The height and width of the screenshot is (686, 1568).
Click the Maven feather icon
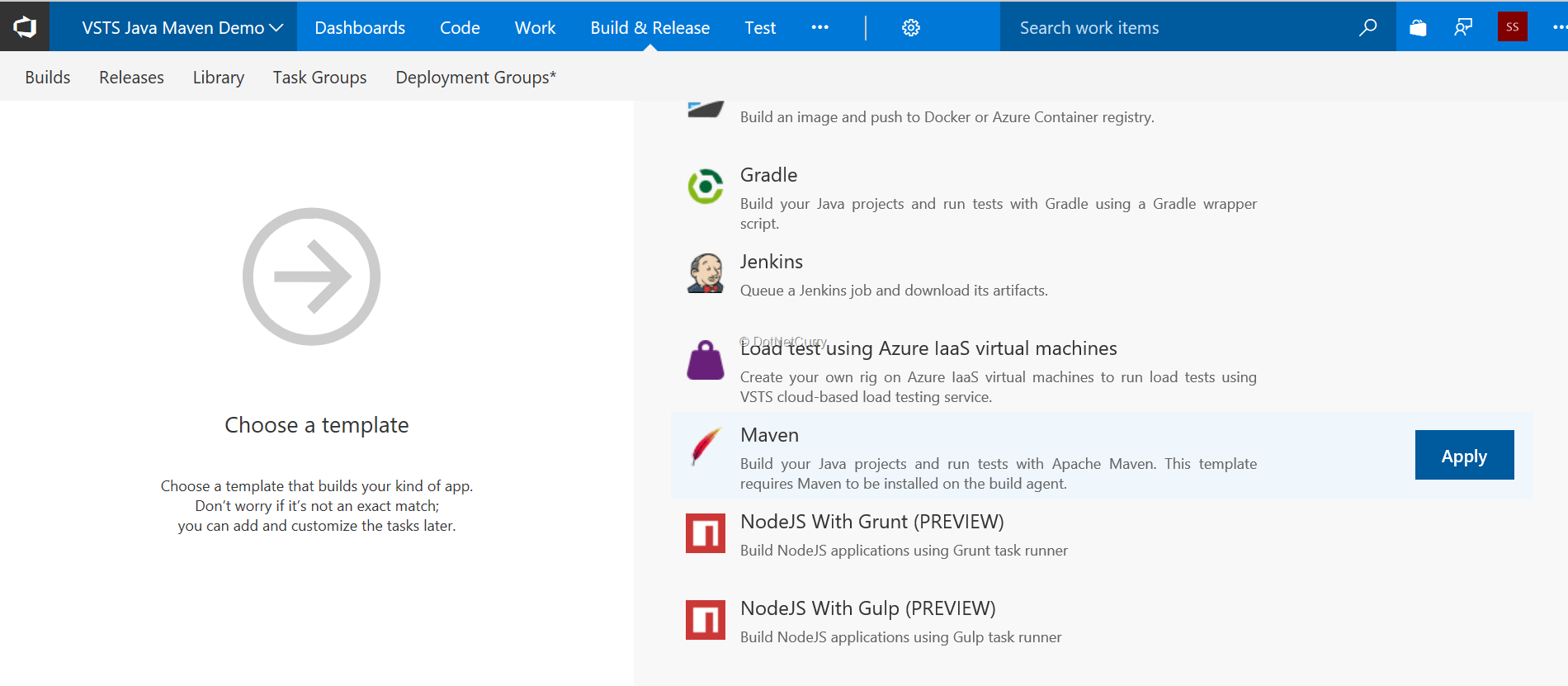point(706,447)
